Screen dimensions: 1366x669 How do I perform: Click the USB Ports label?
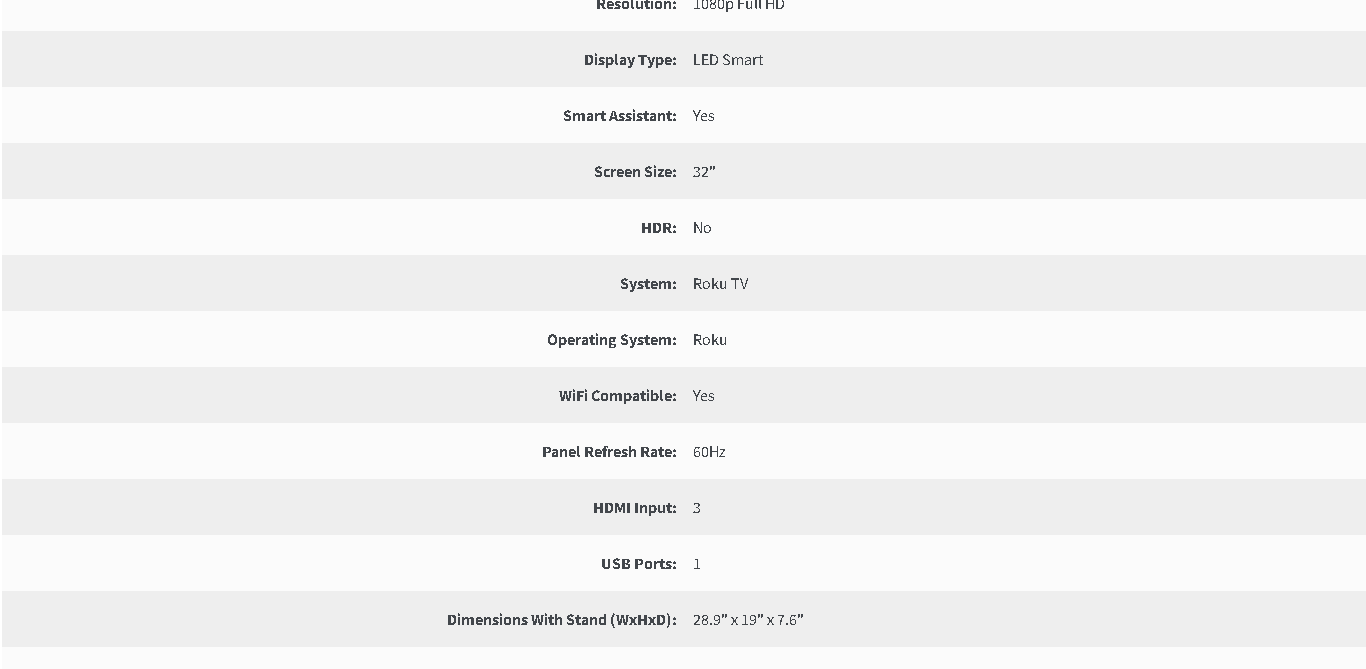pyautogui.click(x=639, y=564)
